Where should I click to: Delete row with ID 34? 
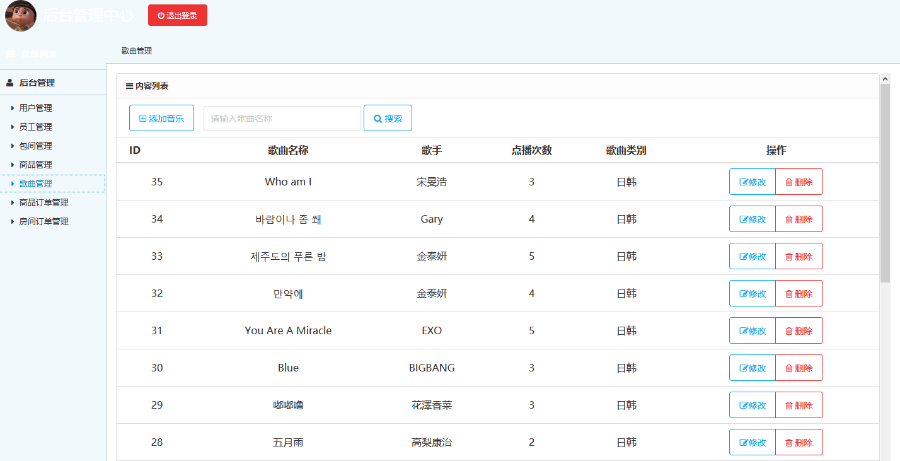[799, 219]
